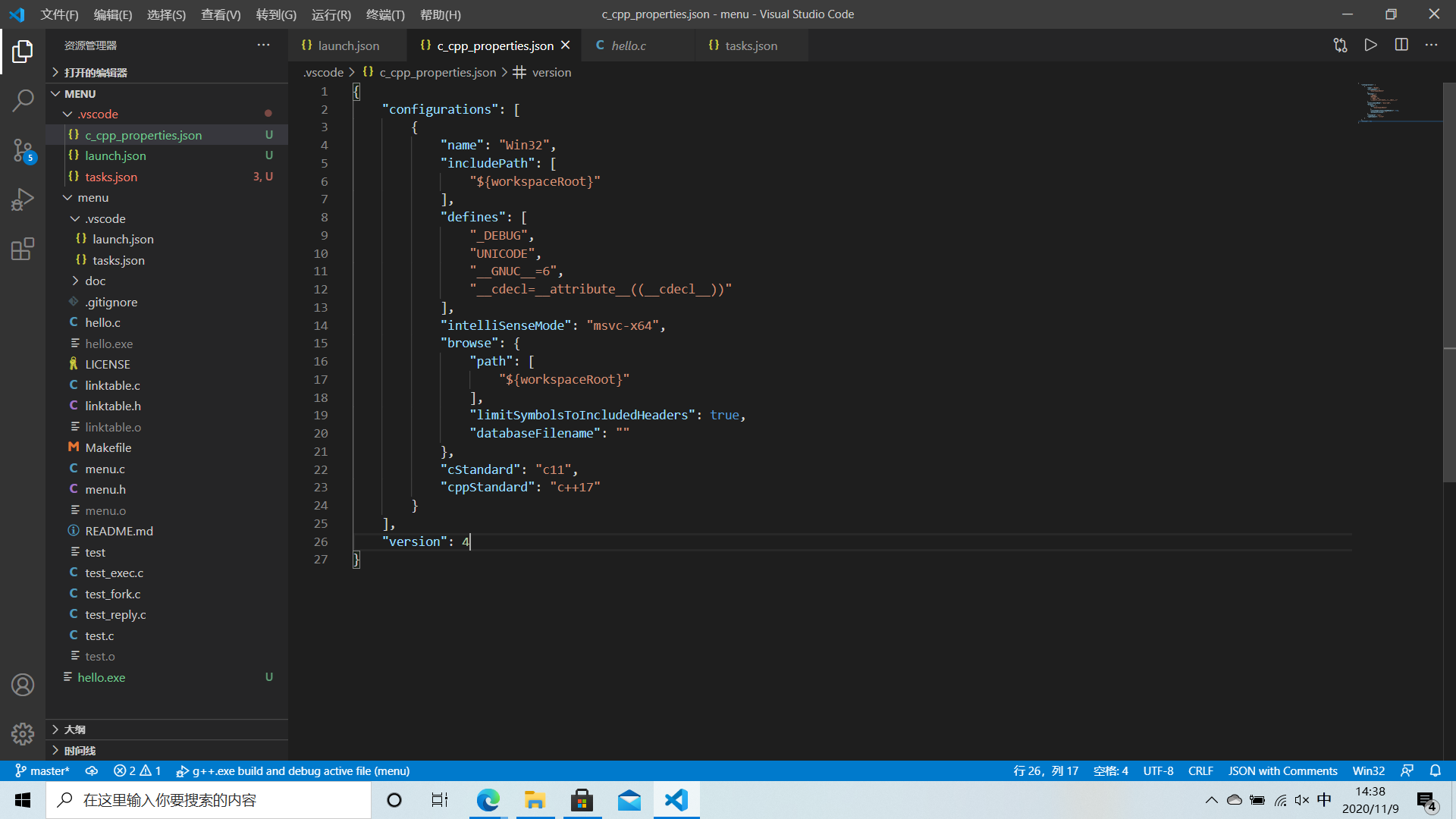Image resolution: width=1456 pixels, height=819 pixels.
Task: Open the Manage gear icon
Action: point(23,733)
